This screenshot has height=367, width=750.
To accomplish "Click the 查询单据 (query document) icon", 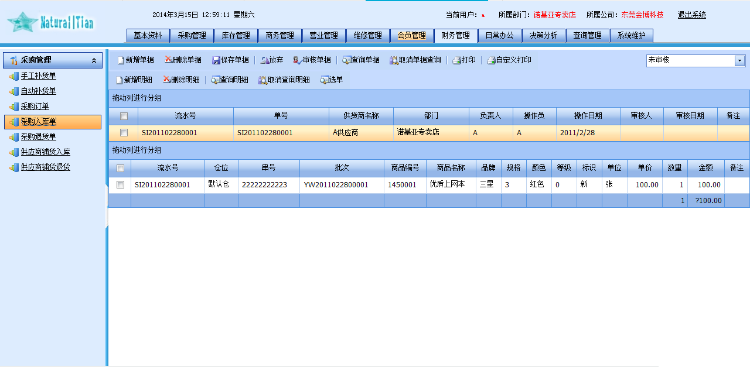I will point(346,60).
